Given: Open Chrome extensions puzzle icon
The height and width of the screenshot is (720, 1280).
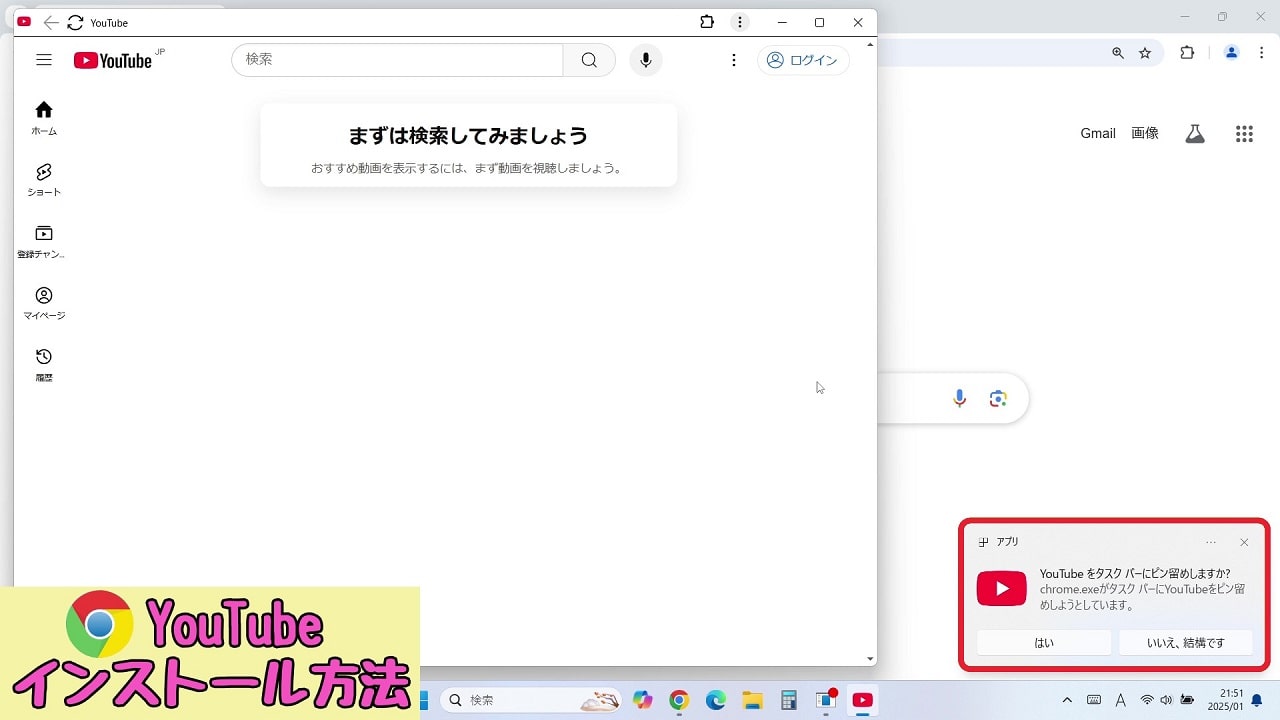Looking at the screenshot, I should 1187,53.
